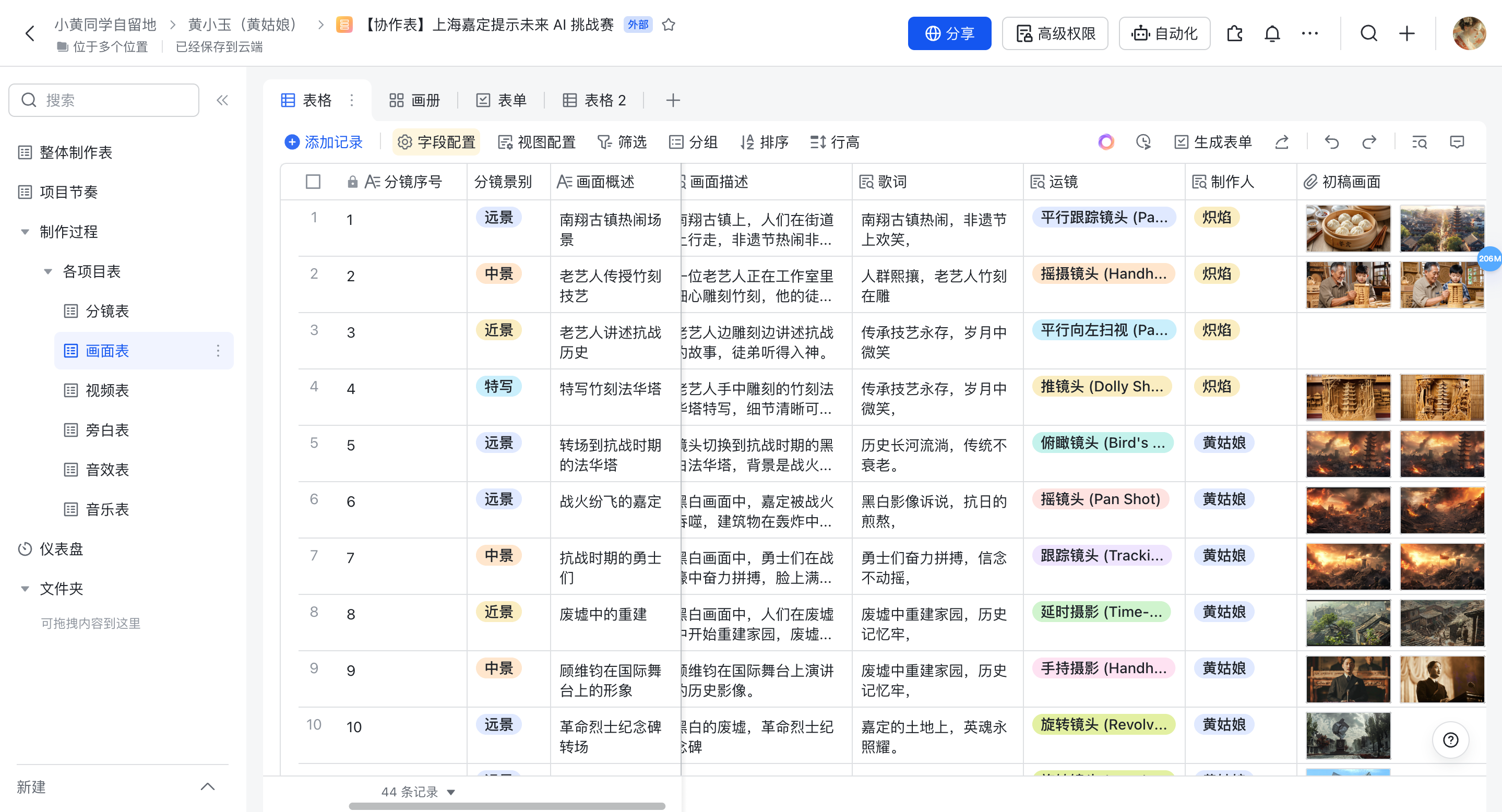The image size is (1502, 812).
Task: Click the search magnifier in header
Action: coord(1368,33)
